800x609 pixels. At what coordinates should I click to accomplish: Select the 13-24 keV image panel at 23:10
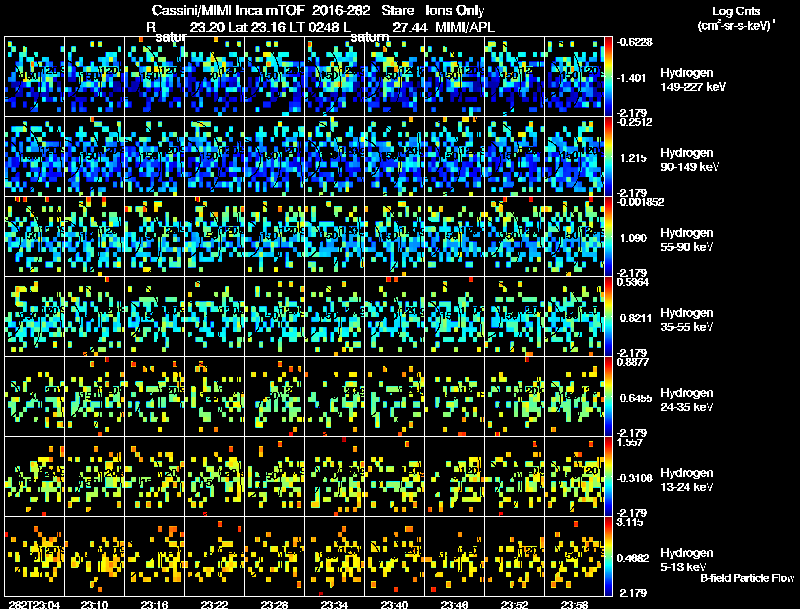pos(95,477)
